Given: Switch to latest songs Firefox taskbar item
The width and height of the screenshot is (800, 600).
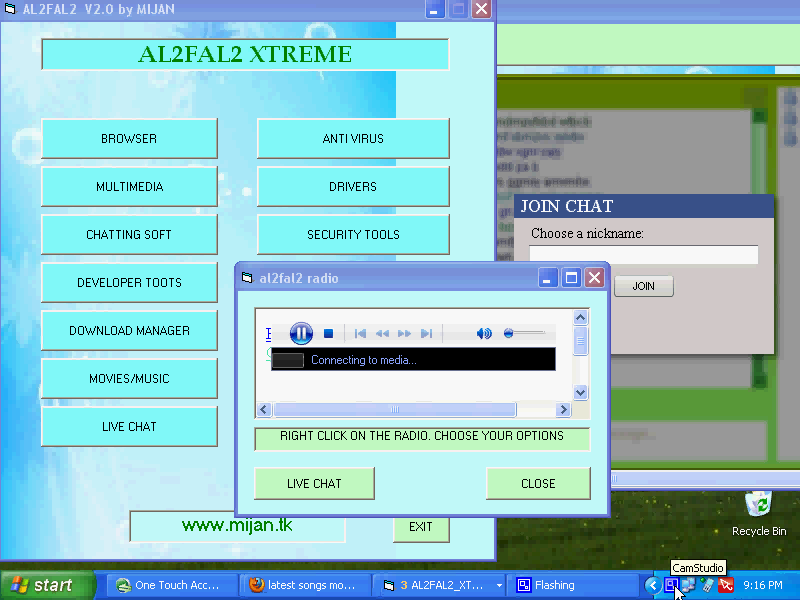Looking at the screenshot, I should pos(305,585).
